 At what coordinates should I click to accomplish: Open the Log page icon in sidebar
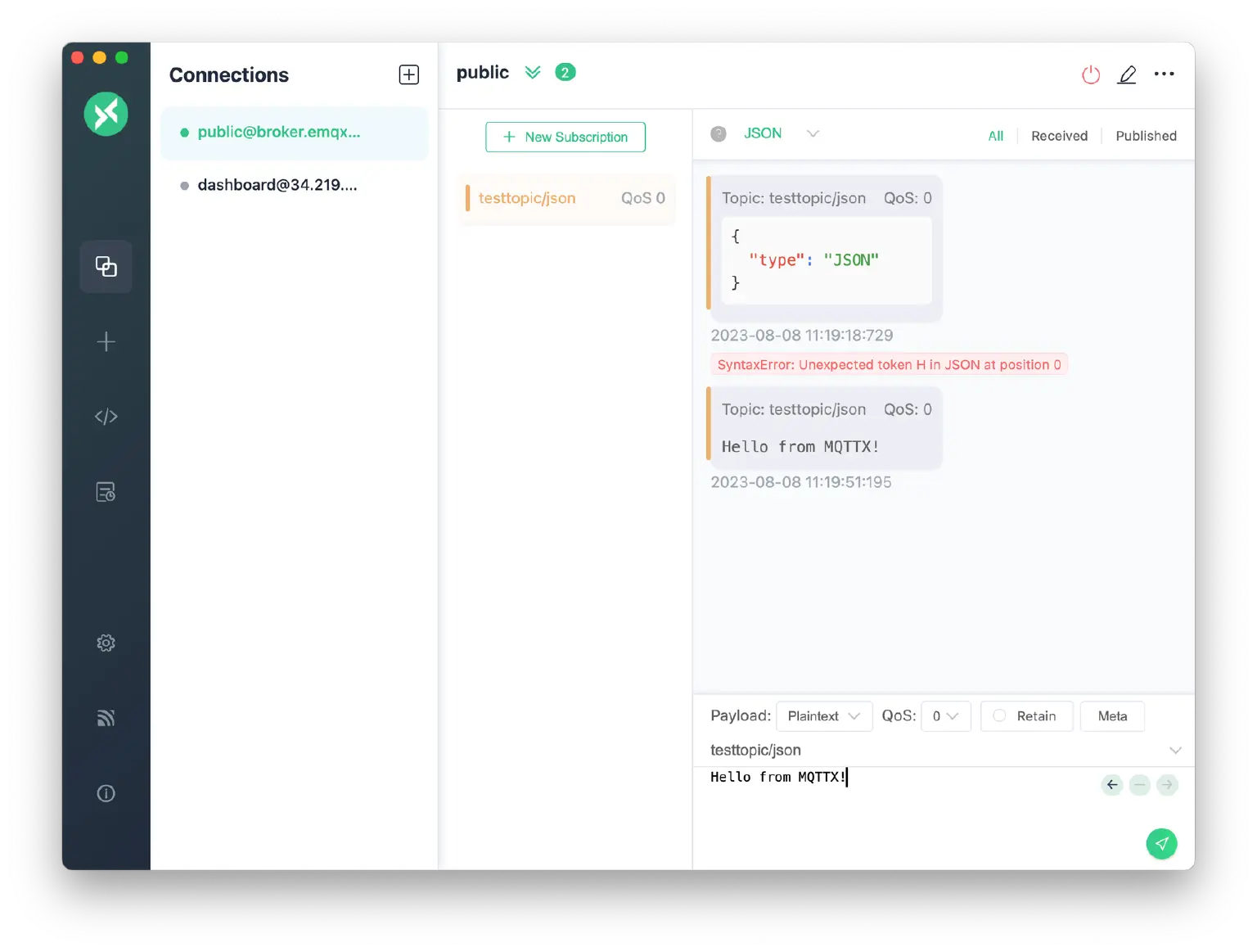[106, 492]
